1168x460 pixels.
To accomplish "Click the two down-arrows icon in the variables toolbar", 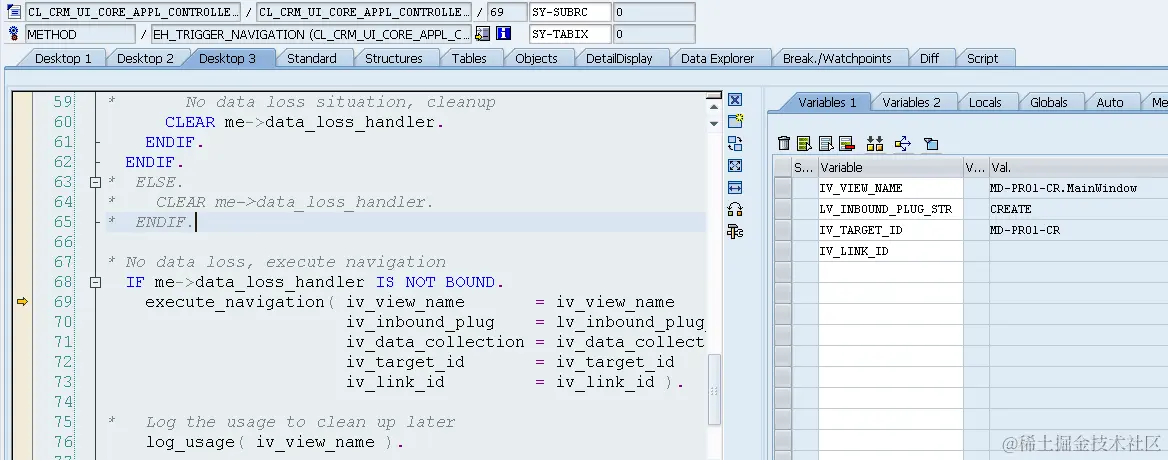I will click(x=875, y=144).
